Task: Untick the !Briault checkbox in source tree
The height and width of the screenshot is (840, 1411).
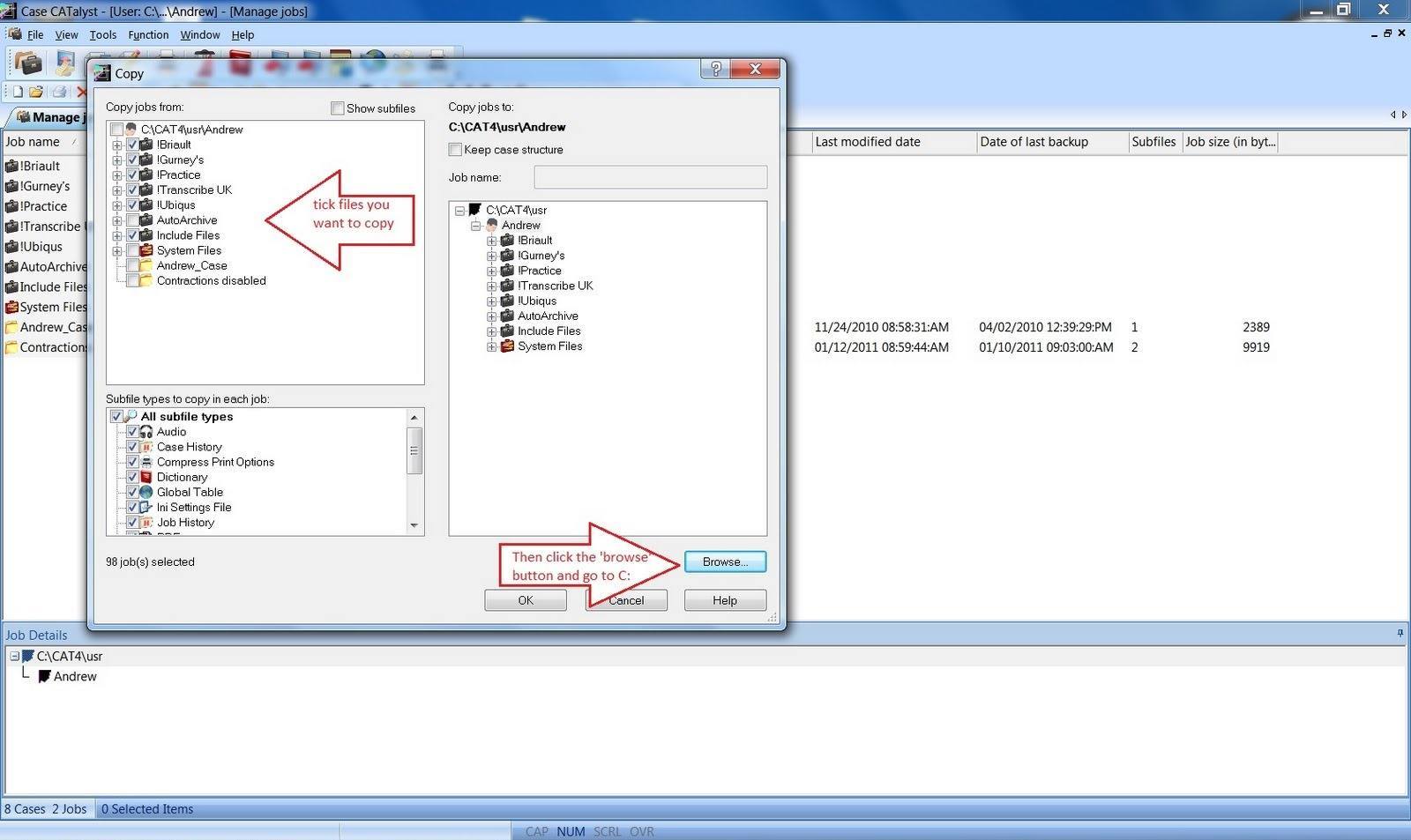Action: [132, 145]
